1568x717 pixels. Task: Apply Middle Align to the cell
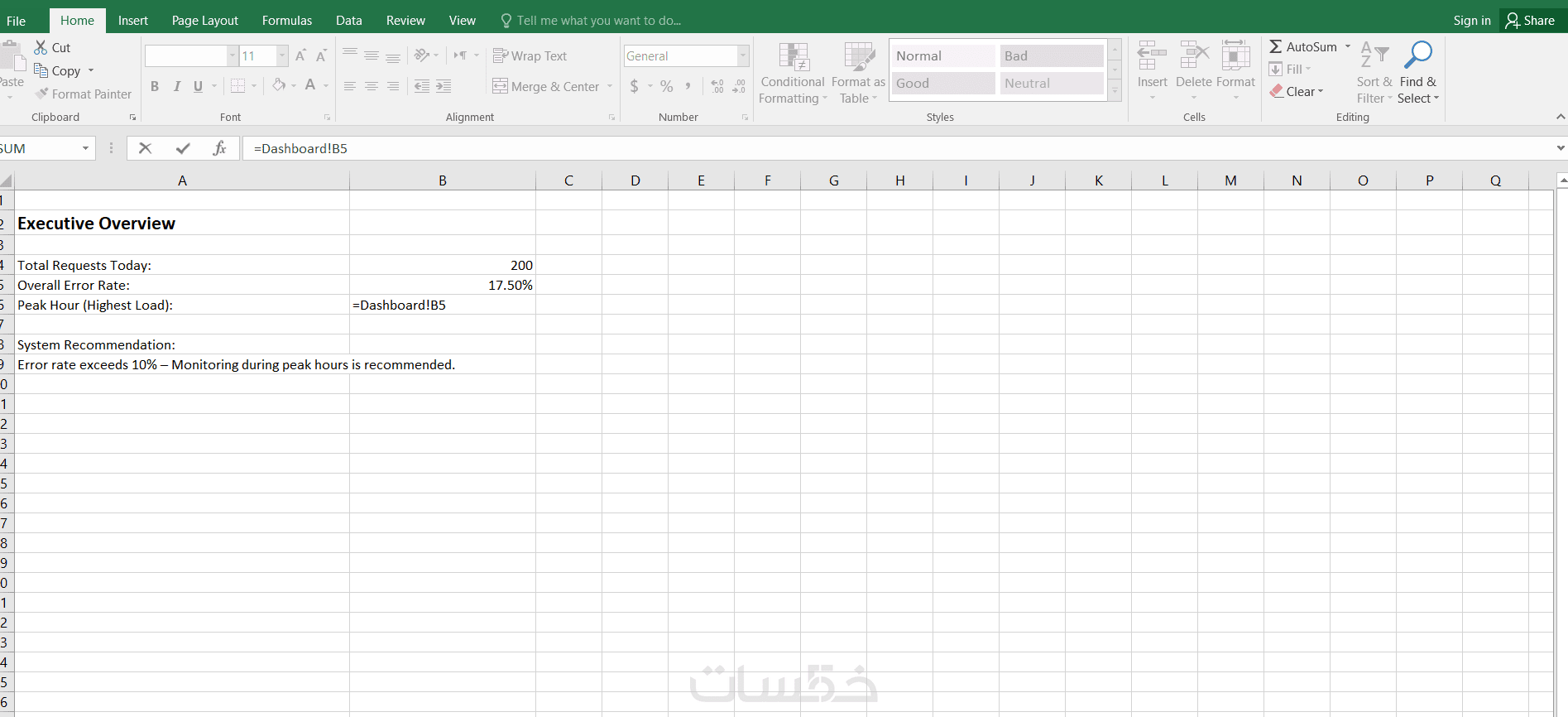click(372, 55)
